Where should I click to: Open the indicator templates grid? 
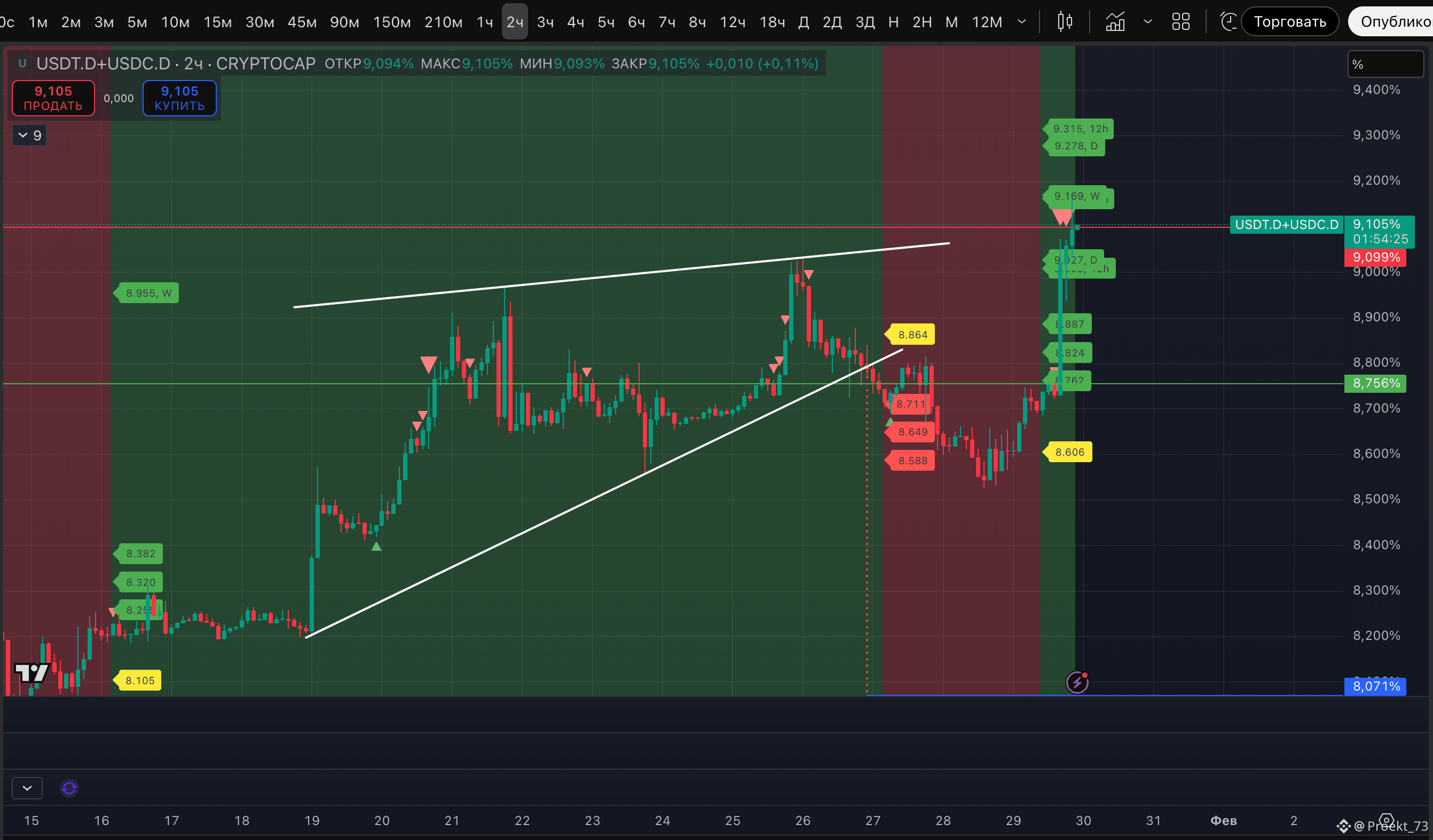click(x=1180, y=22)
